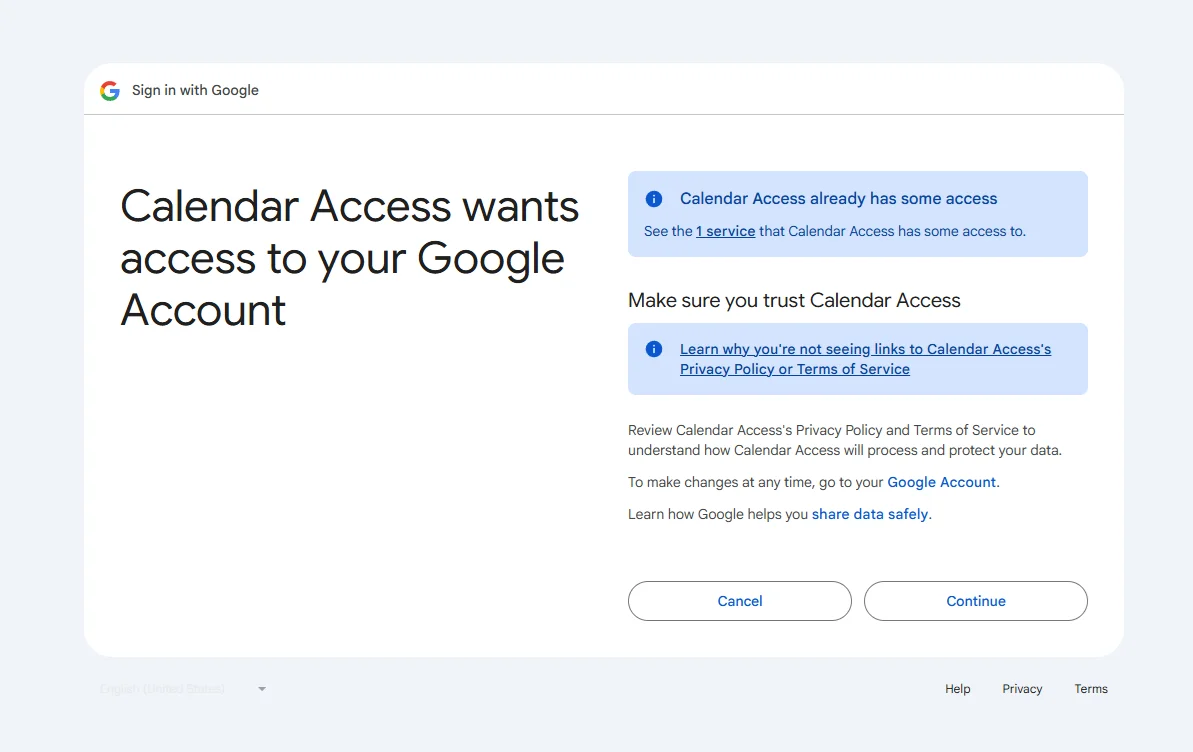Click the dropdown arrow next to the language

tap(261, 688)
